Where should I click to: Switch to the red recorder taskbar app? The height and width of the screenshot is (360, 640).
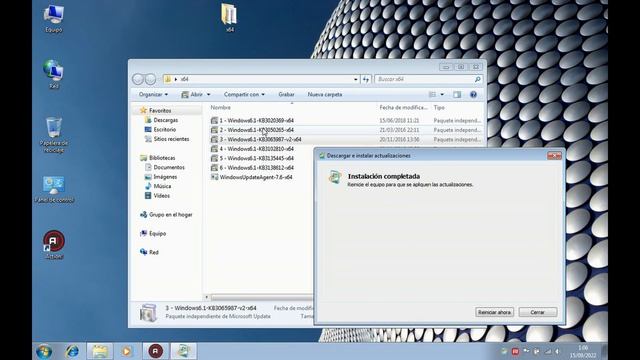(x=155, y=351)
